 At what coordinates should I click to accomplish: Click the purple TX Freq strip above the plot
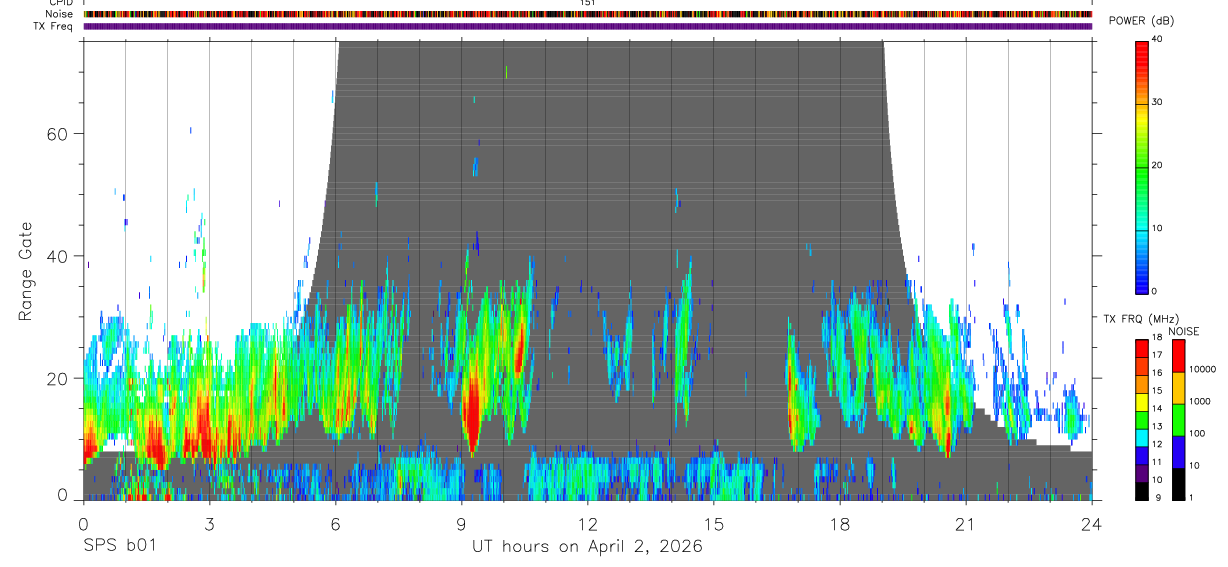coord(588,26)
